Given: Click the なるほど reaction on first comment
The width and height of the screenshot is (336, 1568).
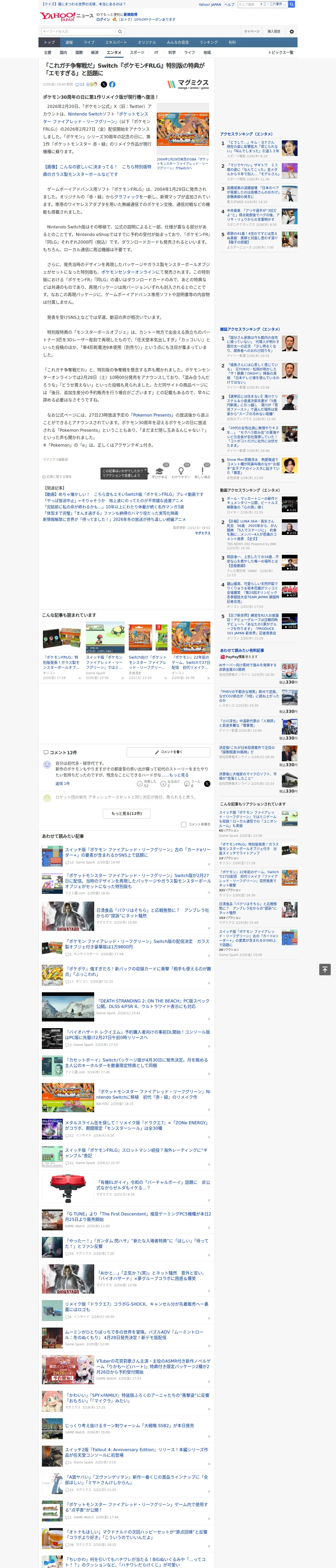Looking at the screenshot, I should pos(170,784).
